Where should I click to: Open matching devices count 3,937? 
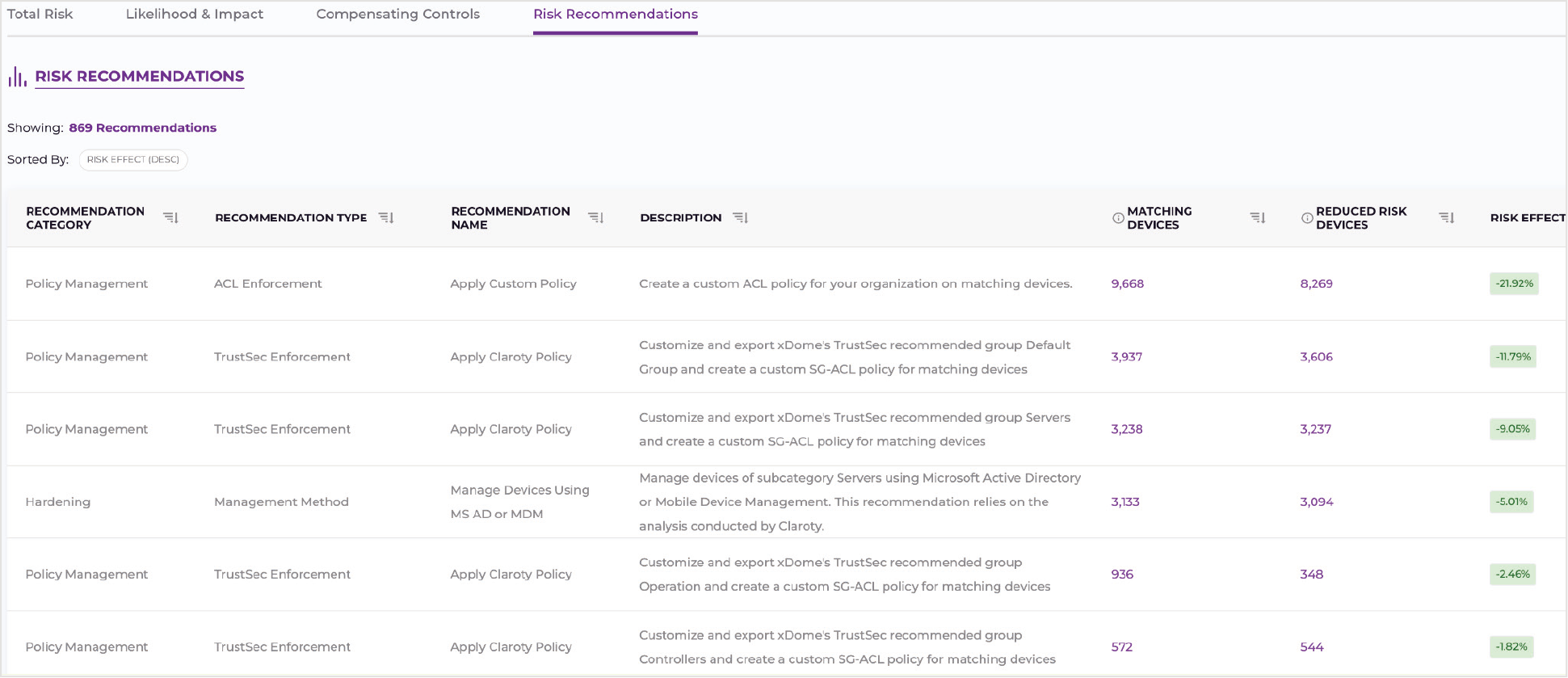click(x=1127, y=356)
